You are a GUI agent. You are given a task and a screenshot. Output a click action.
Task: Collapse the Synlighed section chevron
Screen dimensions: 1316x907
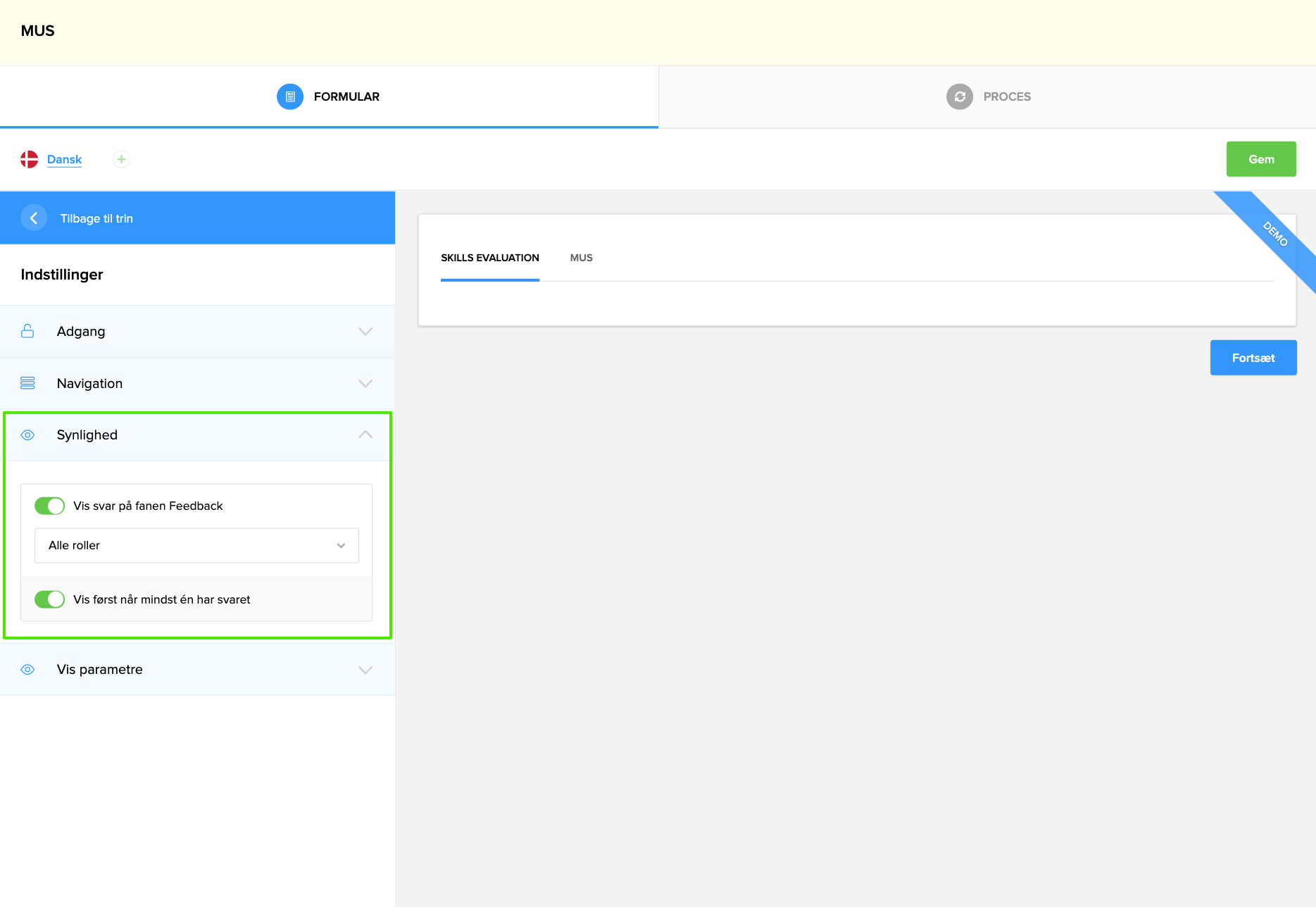pyautogui.click(x=365, y=435)
